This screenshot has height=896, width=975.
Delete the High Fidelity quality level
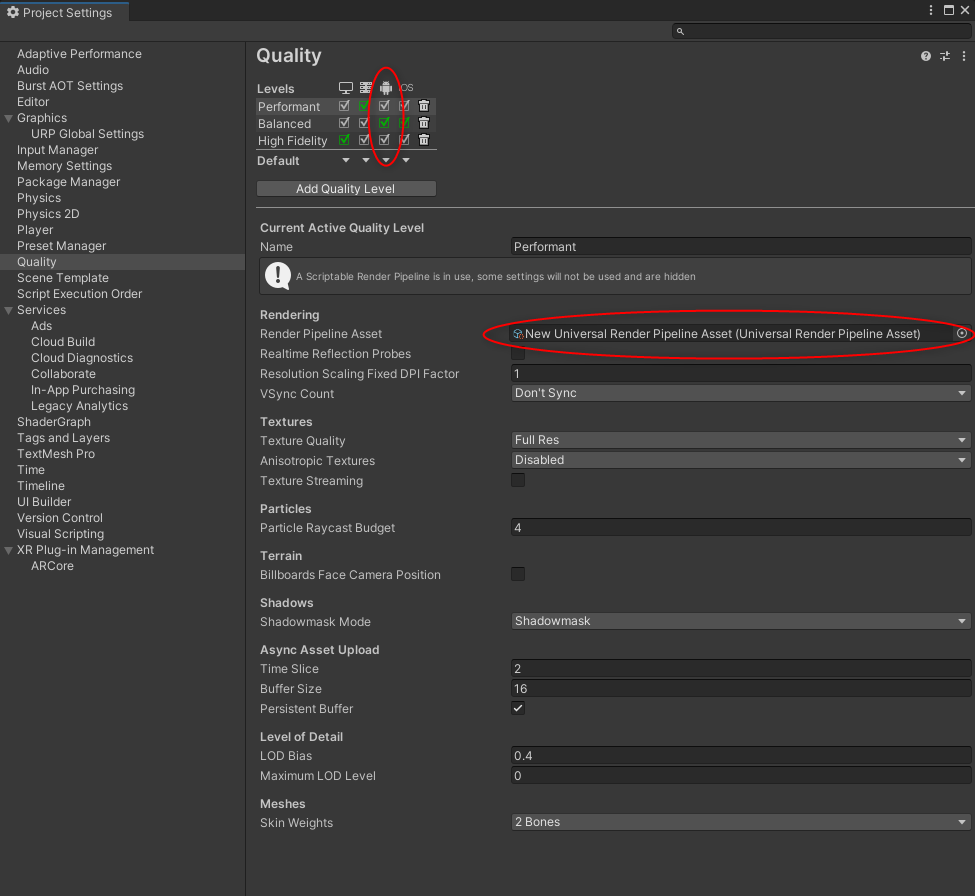pyautogui.click(x=424, y=140)
